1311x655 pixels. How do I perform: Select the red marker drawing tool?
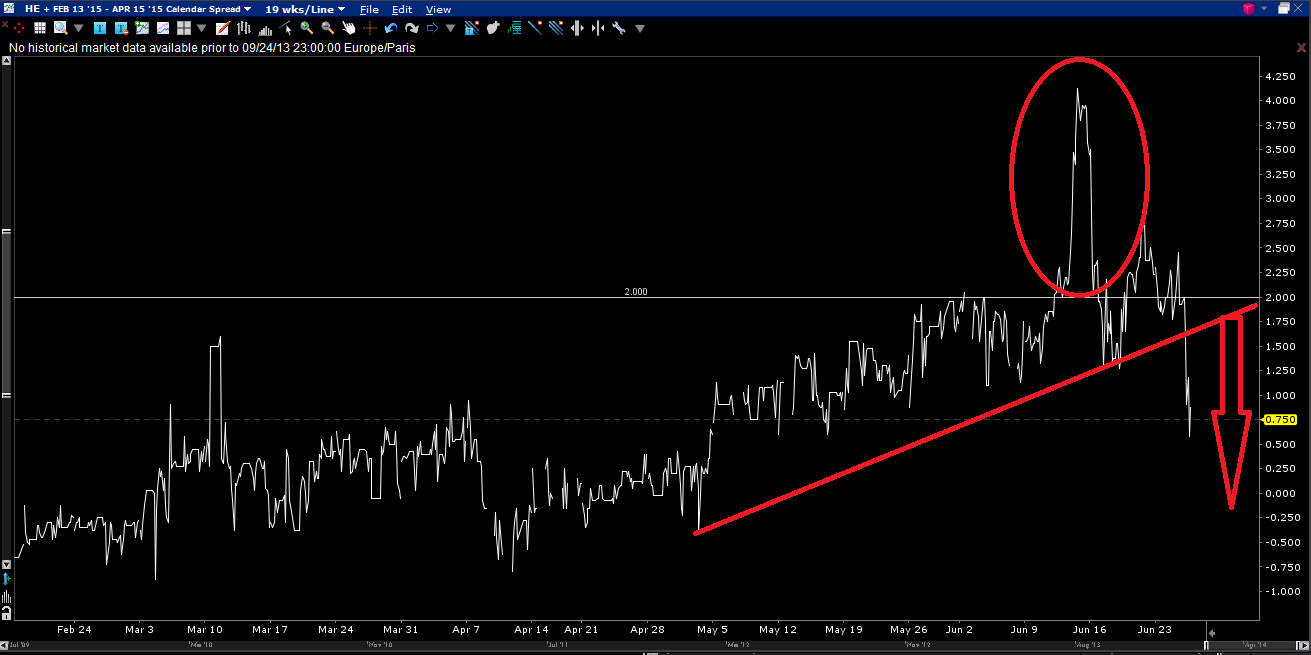222,28
